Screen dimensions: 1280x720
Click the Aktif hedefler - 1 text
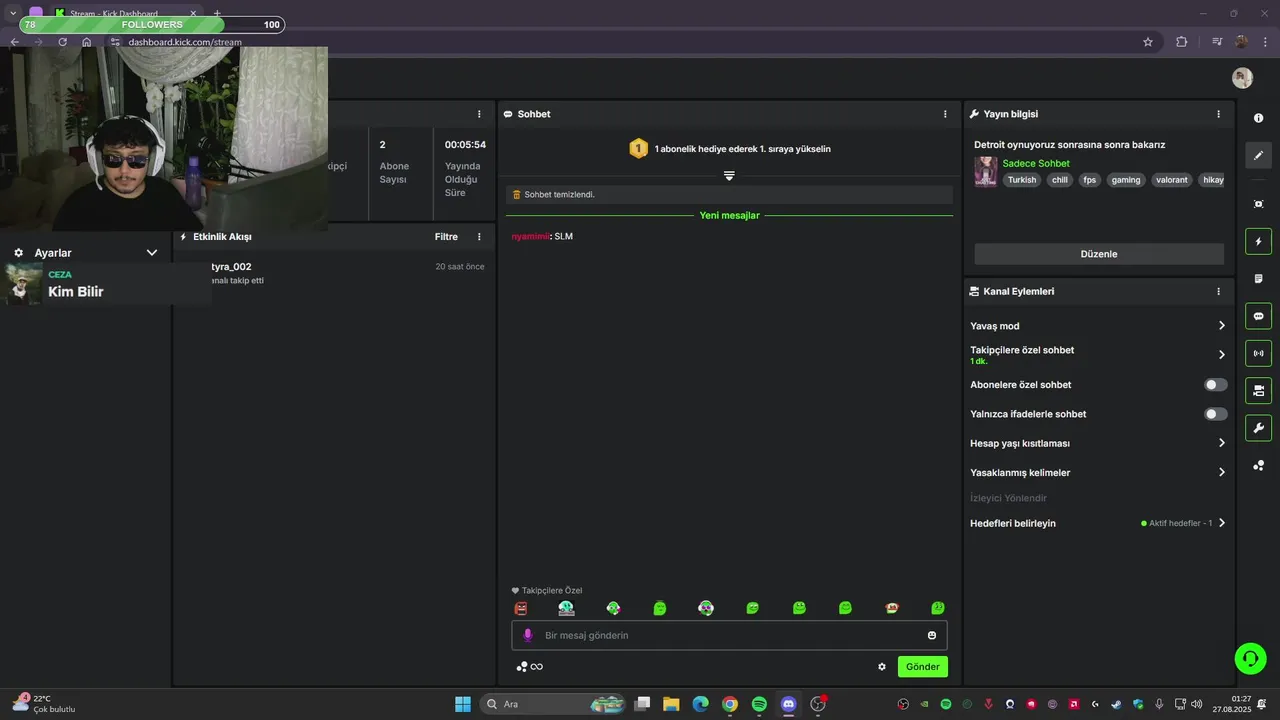[x=1181, y=523]
